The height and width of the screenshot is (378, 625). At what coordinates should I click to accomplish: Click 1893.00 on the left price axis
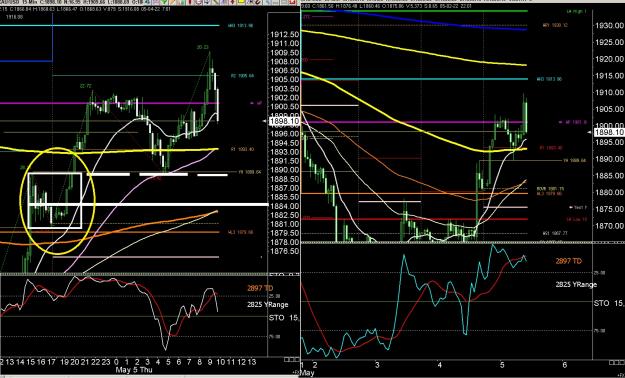click(x=285, y=152)
